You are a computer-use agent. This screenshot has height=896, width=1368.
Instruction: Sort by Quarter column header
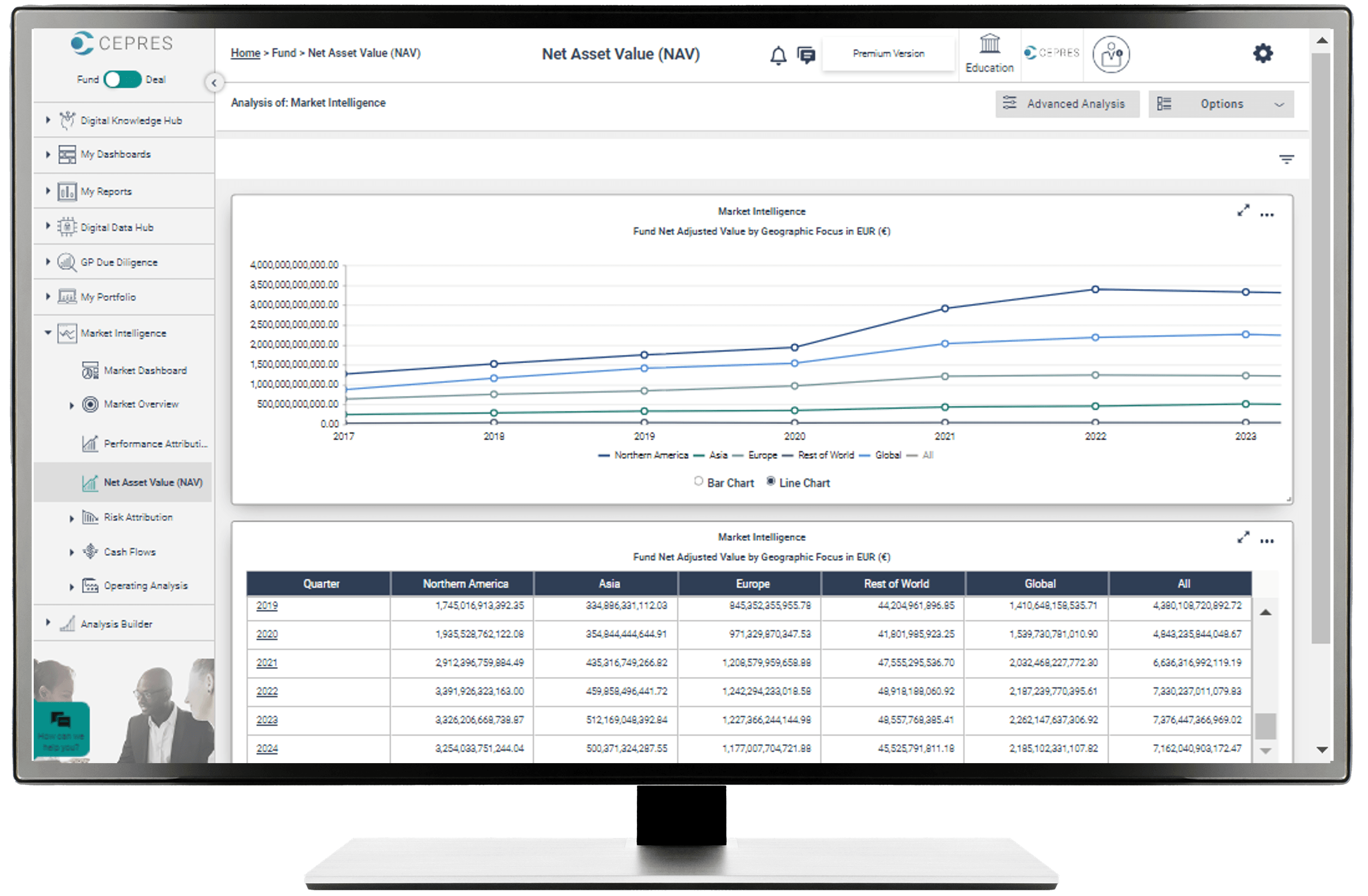pyautogui.click(x=318, y=584)
